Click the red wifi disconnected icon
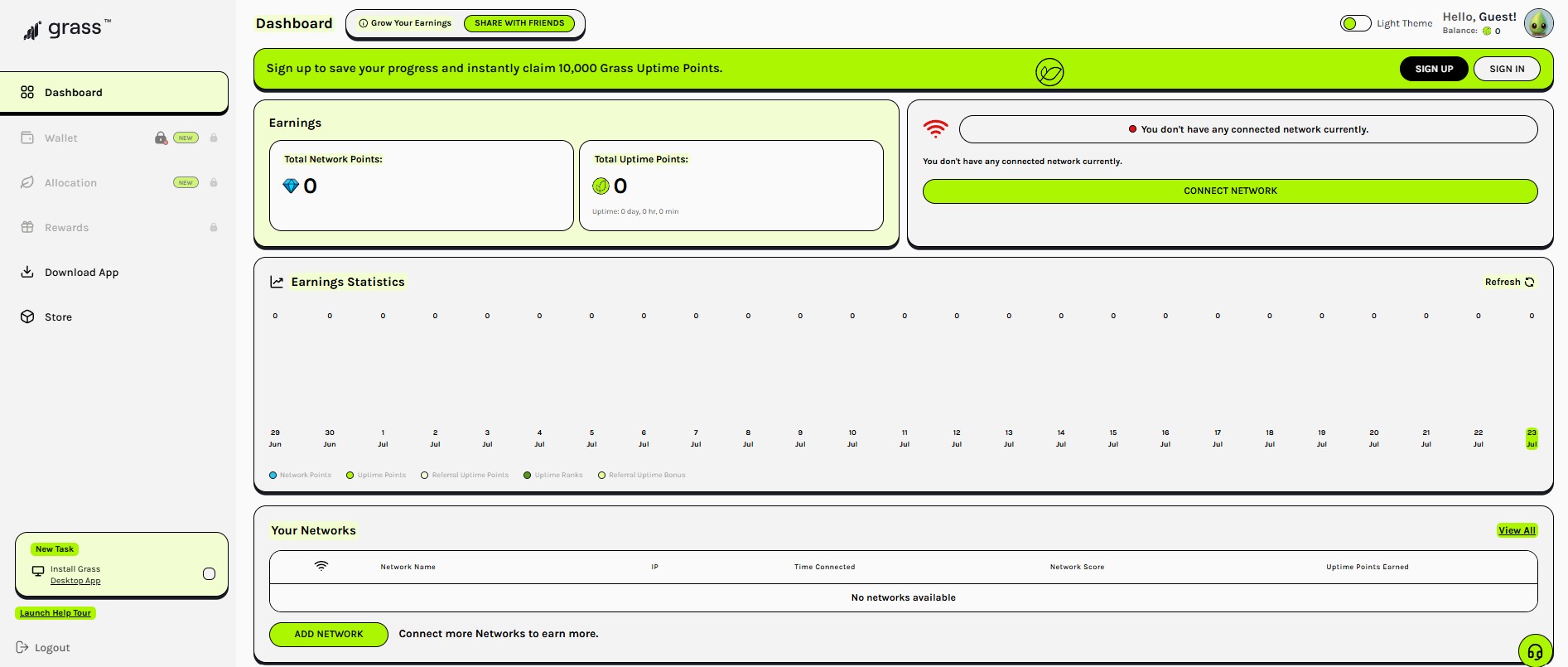This screenshot has height=667, width=1568. [x=936, y=129]
